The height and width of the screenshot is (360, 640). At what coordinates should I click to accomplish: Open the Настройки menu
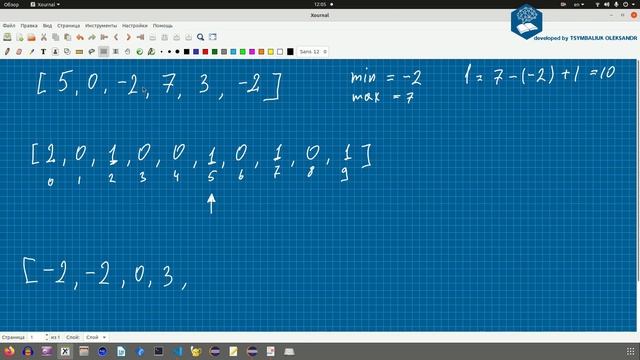tap(135, 26)
